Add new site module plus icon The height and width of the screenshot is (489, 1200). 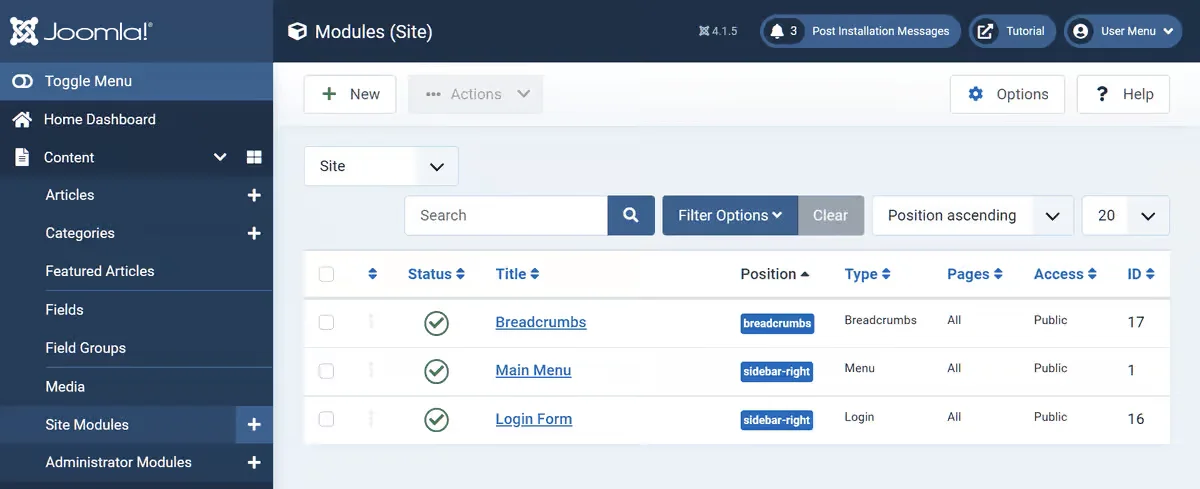254,424
